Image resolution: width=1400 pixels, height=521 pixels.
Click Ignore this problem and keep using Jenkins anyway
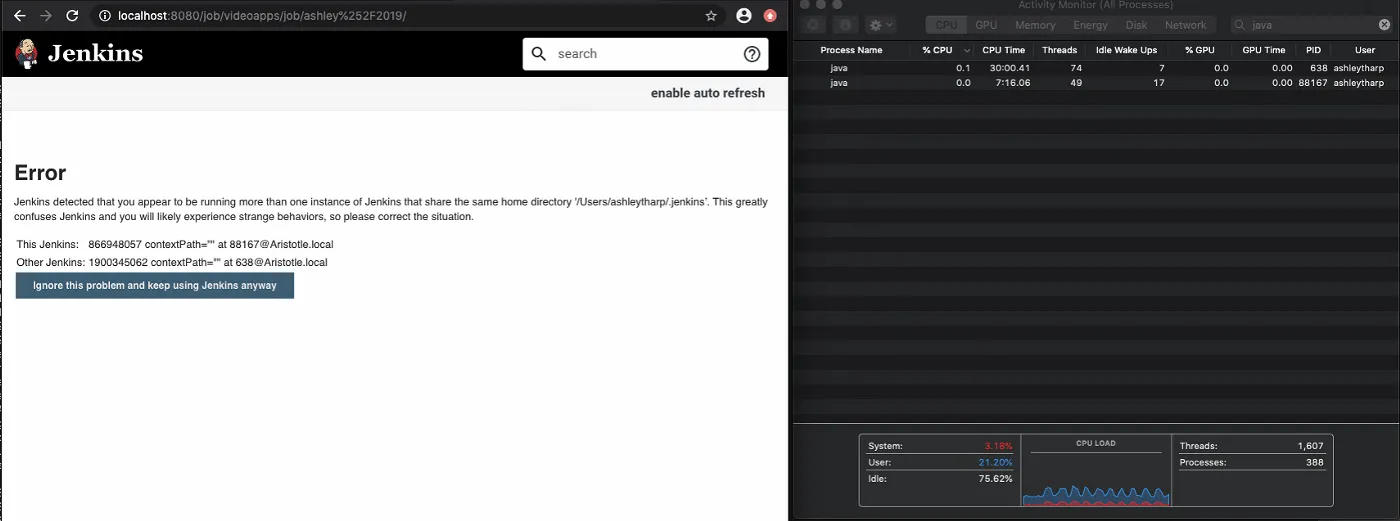pos(155,285)
